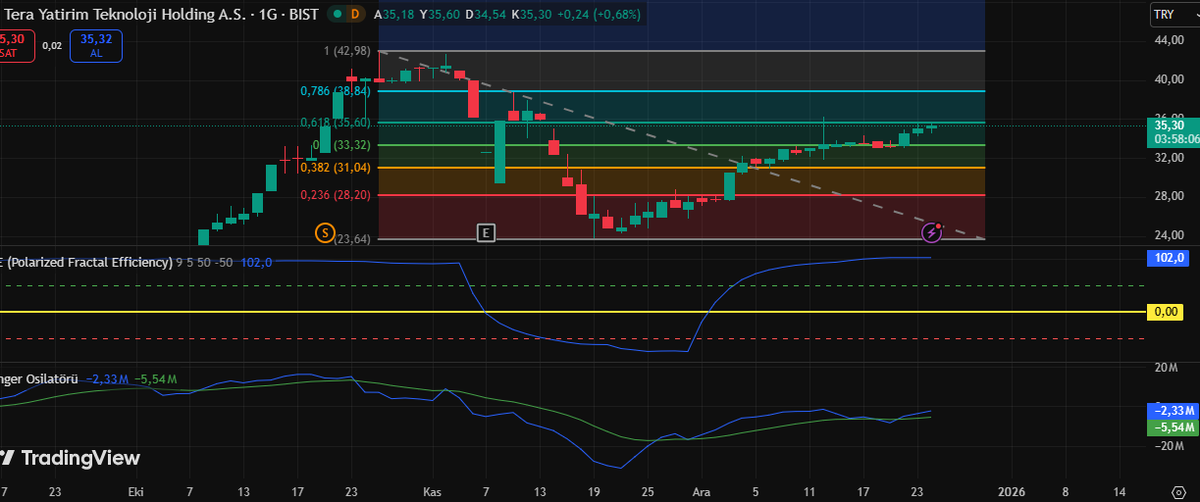Click the orange S split marker icon
The width and height of the screenshot is (1200, 502).
tap(324, 232)
